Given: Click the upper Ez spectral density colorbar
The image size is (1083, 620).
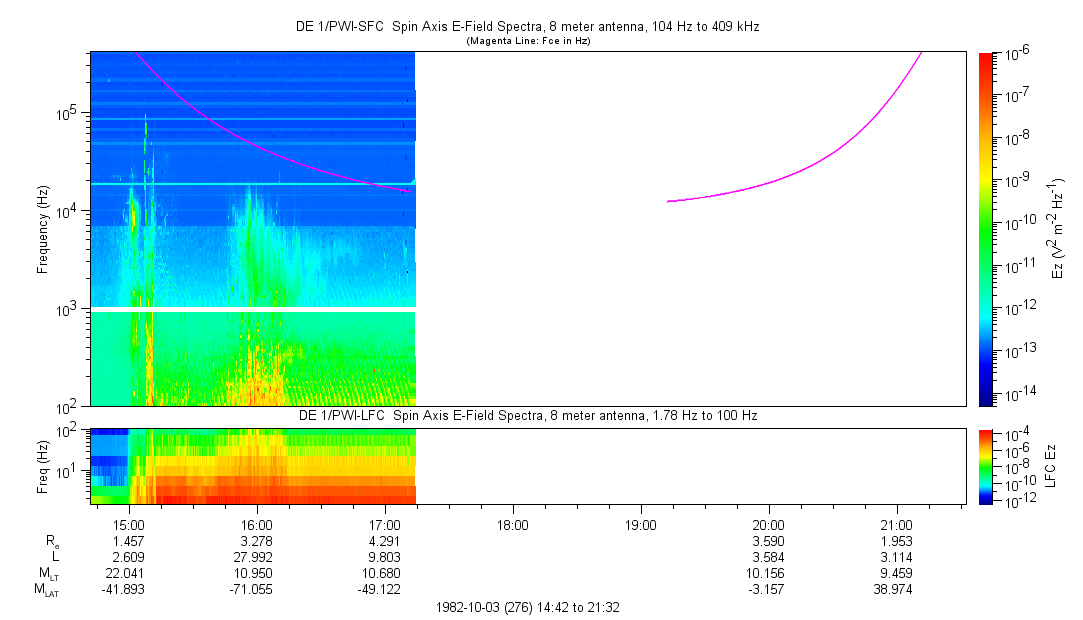Looking at the screenshot, I should tap(987, 228).
